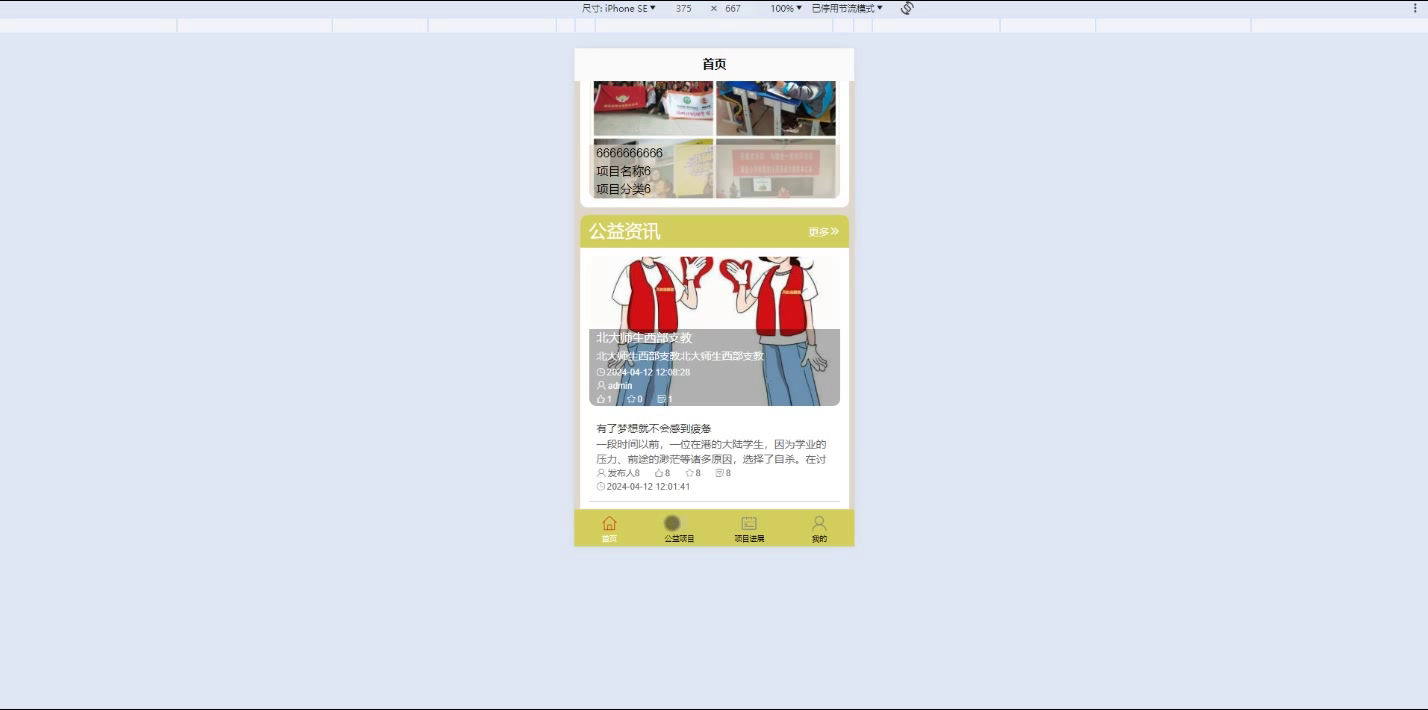Image resolution: width=1428 pixels, height=710 pixels.
Task: Click the clock icon before 2024-04-12 12:08:28
Action: [x=601, y=372]
